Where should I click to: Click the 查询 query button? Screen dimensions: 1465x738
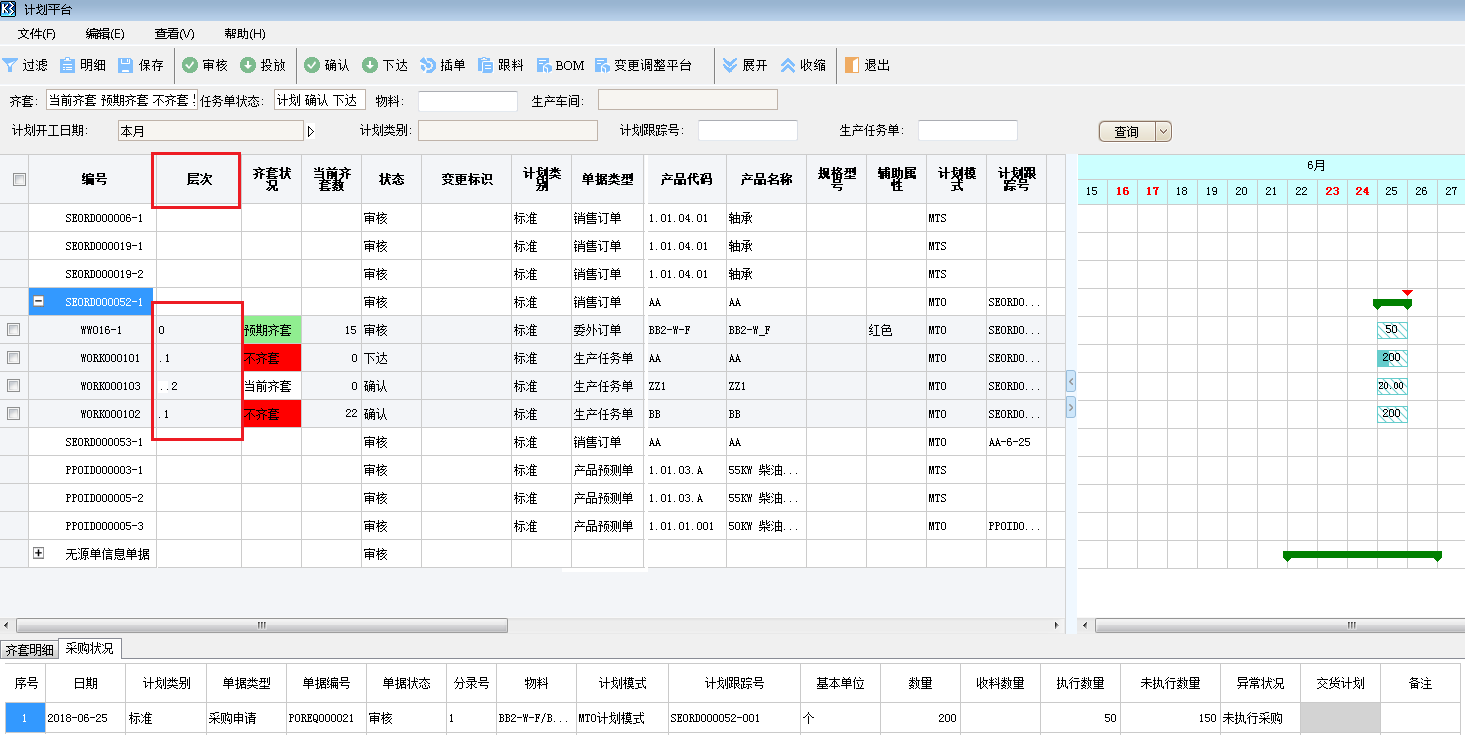[x=1127, y=132]
